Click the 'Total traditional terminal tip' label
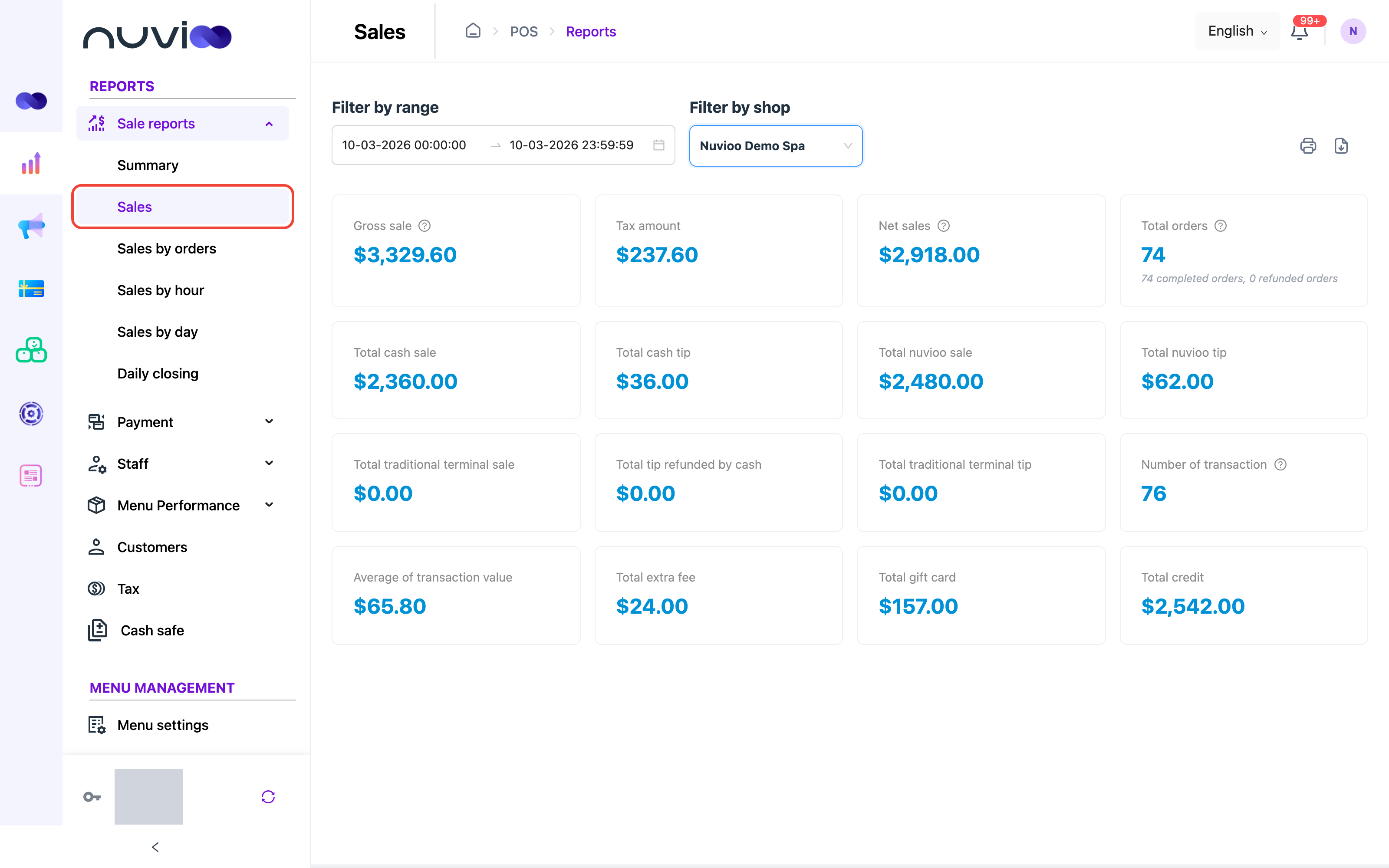The height and width of the screenshot is (868, 1389). pos(955,464)
